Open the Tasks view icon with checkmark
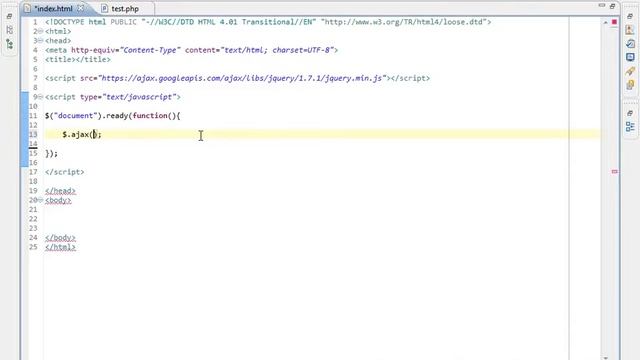This screenshot has width=640, height=360. (x=630, y=43)
